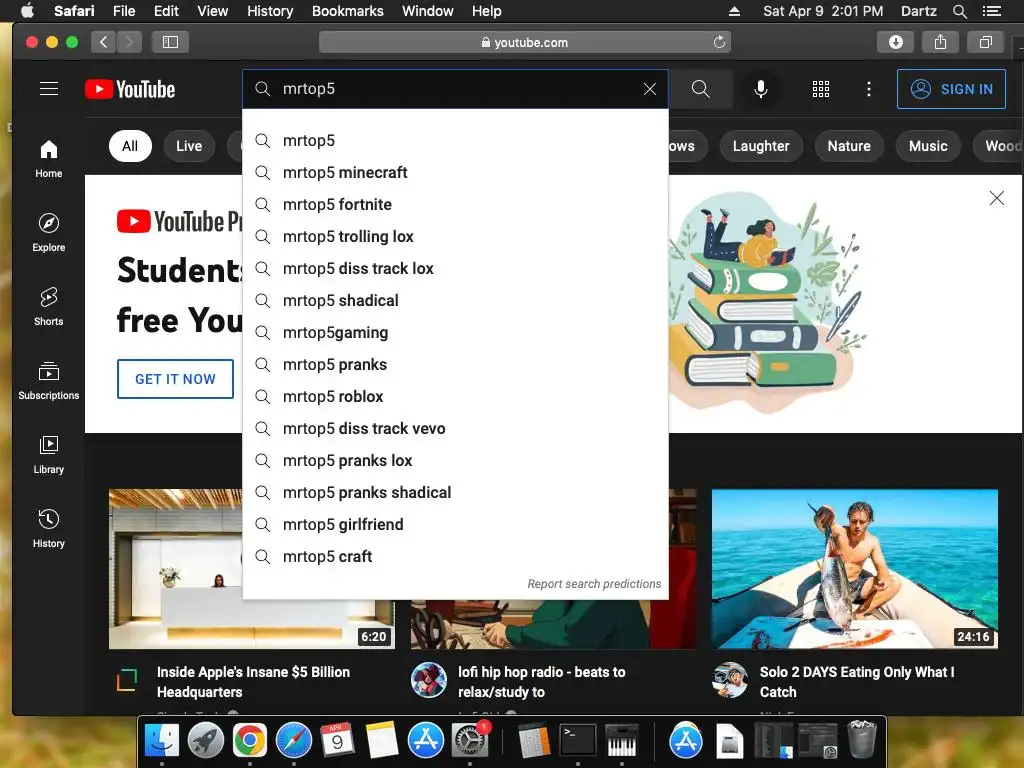1024x768 pixels.
Task: Click the GET IT NOW button
Action: pyautogui.click(x=175, y=379)
